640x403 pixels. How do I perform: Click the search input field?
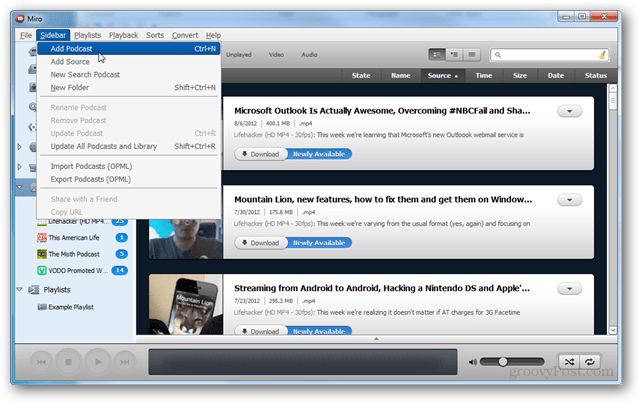(x=549, y=55)
